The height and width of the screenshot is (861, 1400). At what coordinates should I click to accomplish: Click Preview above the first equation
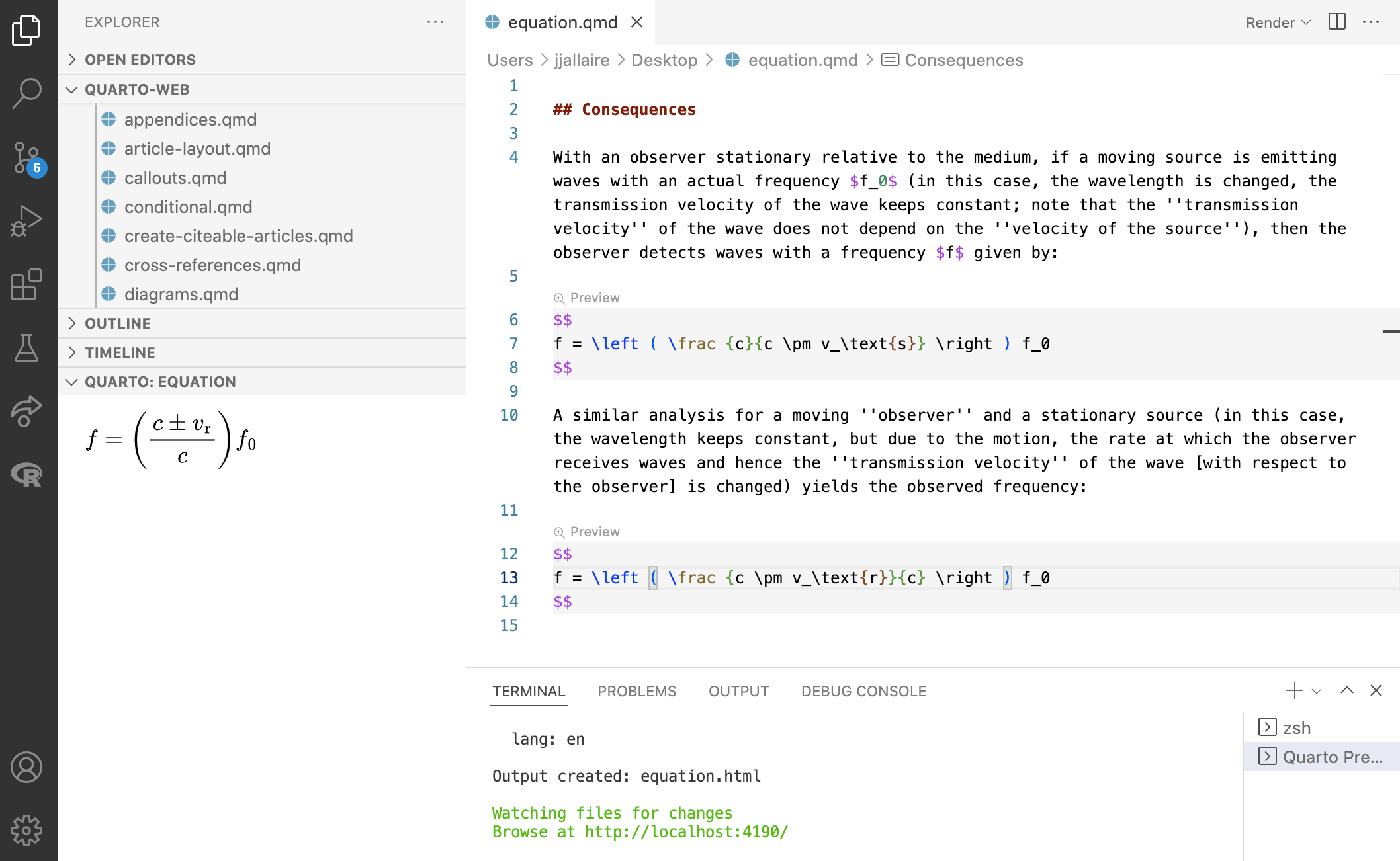click(x=586, y=297)
